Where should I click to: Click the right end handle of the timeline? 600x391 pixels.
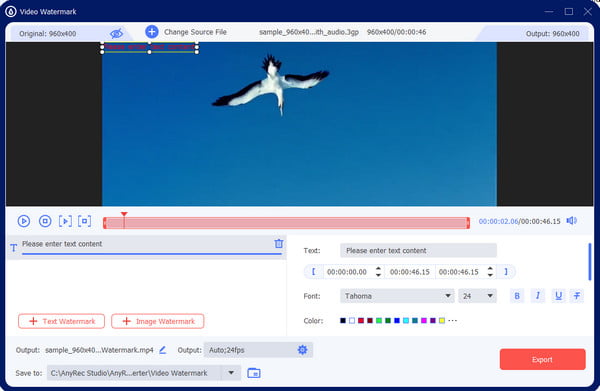tap(468, 223)
